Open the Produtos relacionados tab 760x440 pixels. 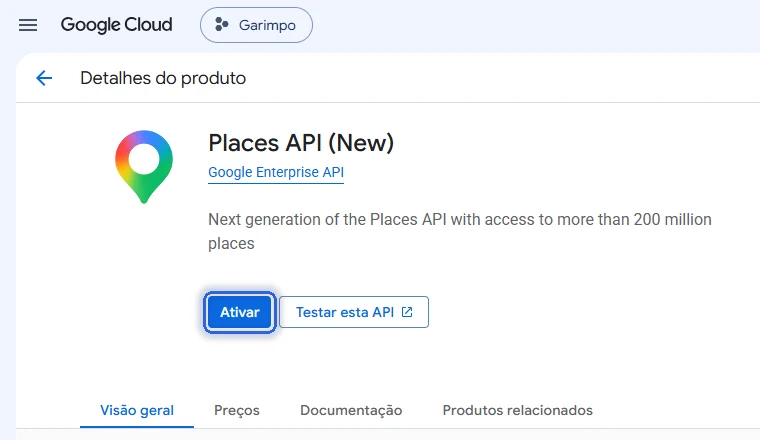point(518,410)
